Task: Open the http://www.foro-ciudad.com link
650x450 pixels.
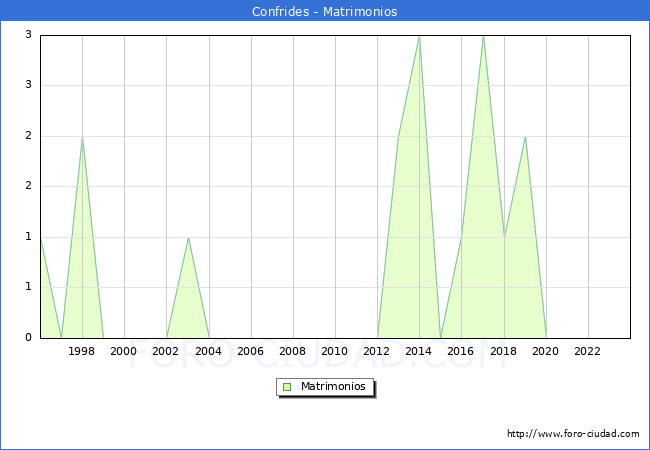Action: [573, 434]
